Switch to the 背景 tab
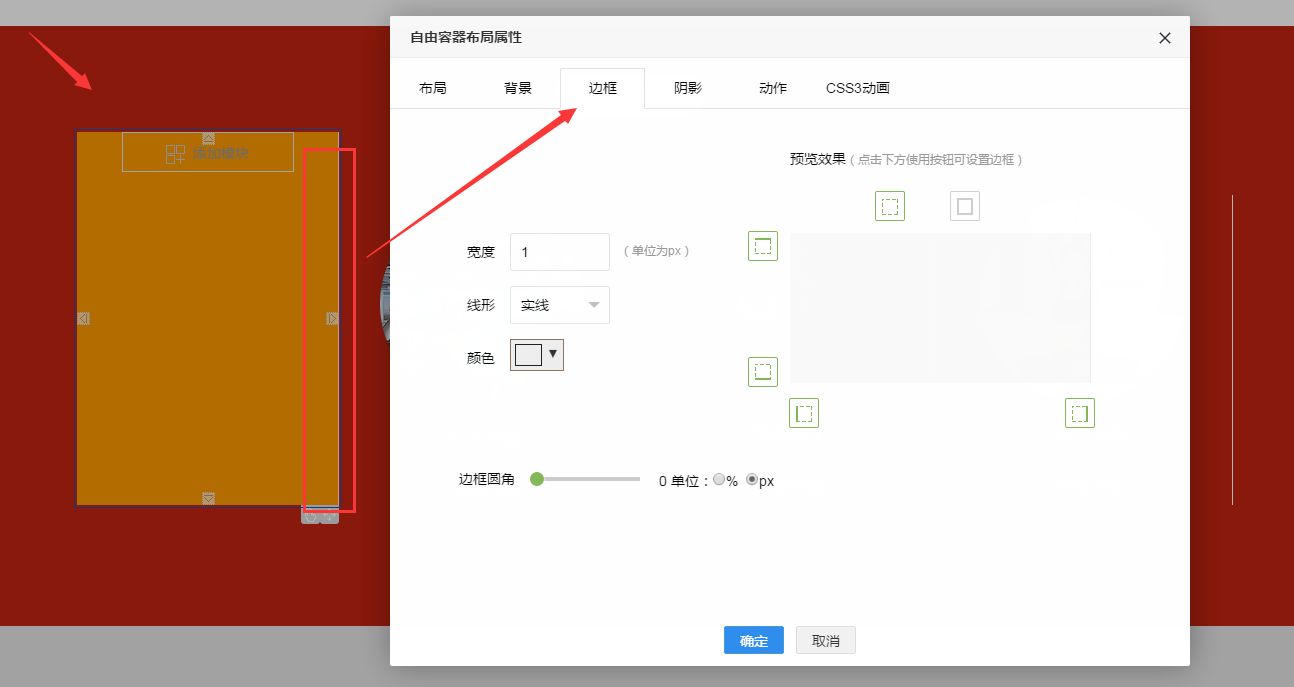The width and height of the screenshot is (1294, 687). pos(518,88)
